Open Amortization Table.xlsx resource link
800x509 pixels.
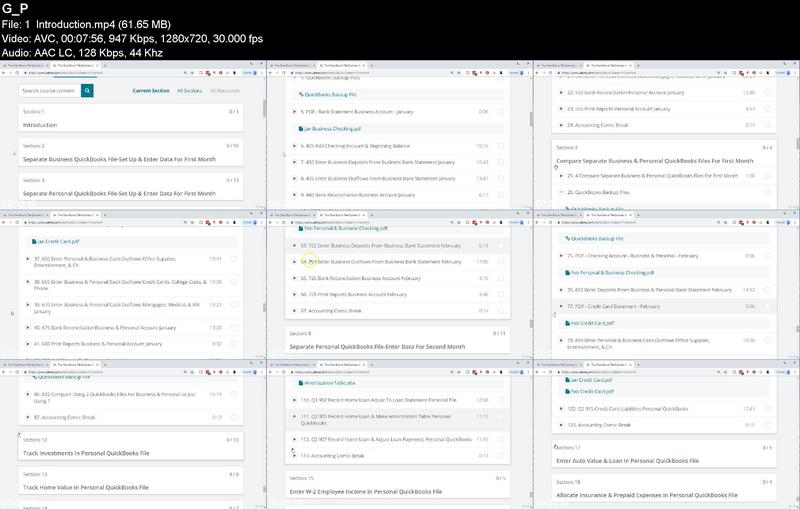(x=330, y=383)
